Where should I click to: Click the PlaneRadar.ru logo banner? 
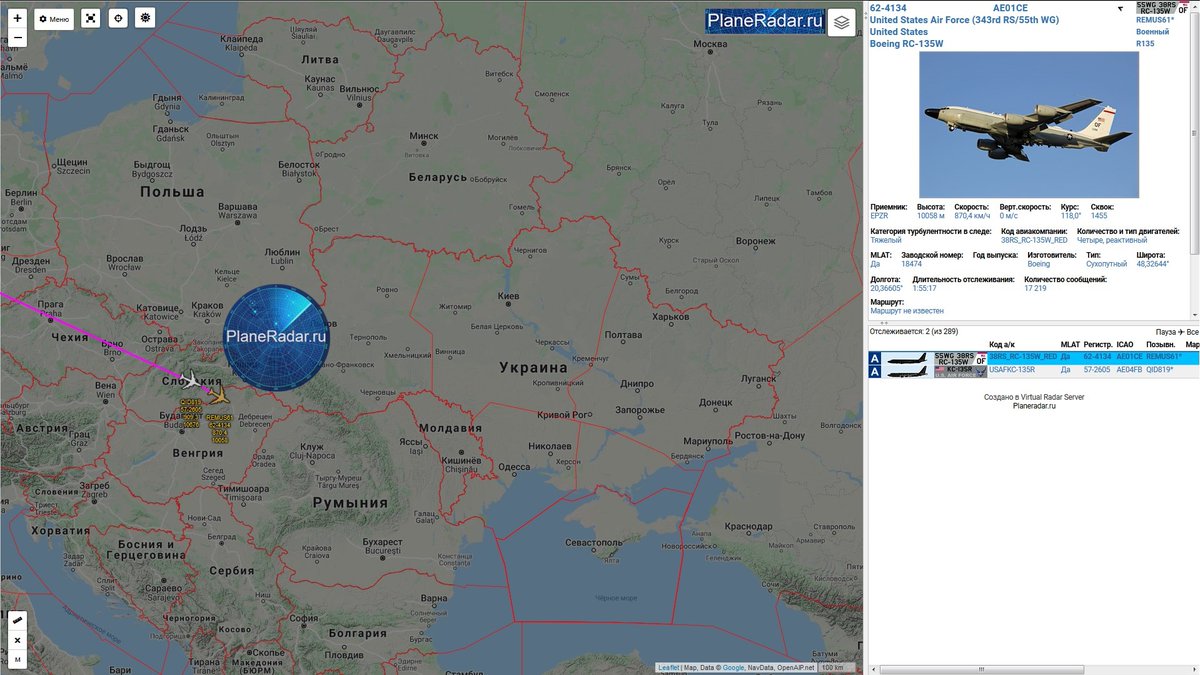(x=765, y=22)
